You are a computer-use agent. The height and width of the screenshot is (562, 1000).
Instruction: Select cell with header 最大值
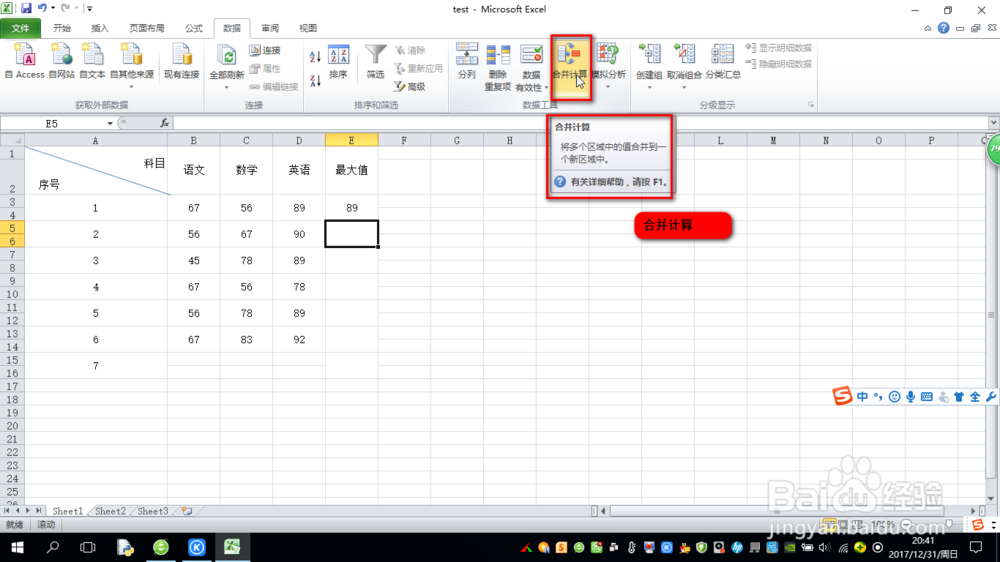pos(351,170)
